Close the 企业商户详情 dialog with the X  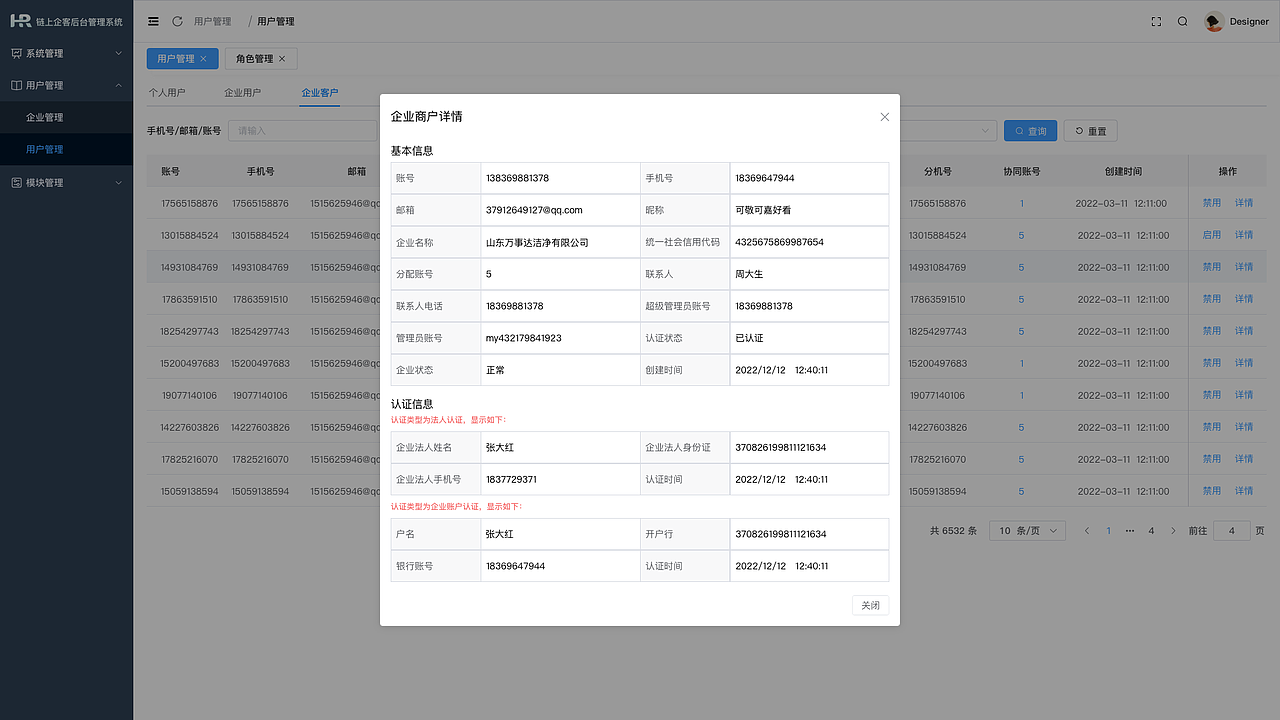[884, 116]
